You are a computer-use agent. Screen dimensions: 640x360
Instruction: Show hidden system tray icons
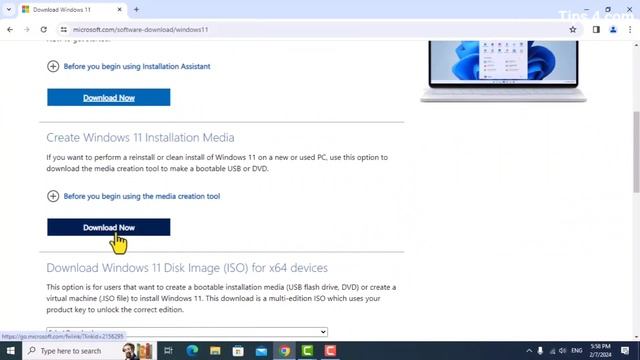point(529,351)
